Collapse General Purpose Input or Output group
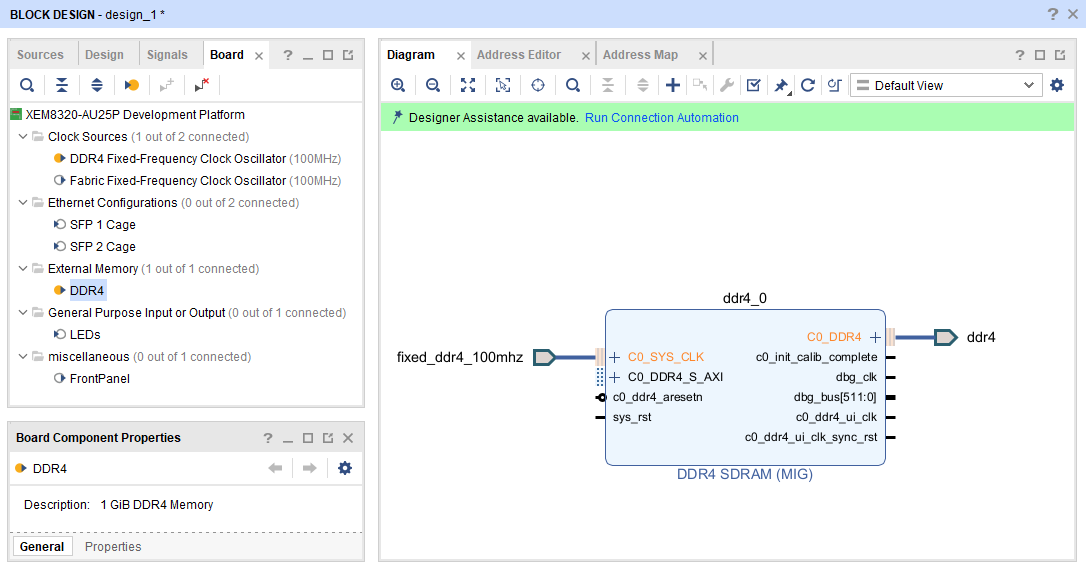Screen dimensions: 1086x568 [23, 312]
